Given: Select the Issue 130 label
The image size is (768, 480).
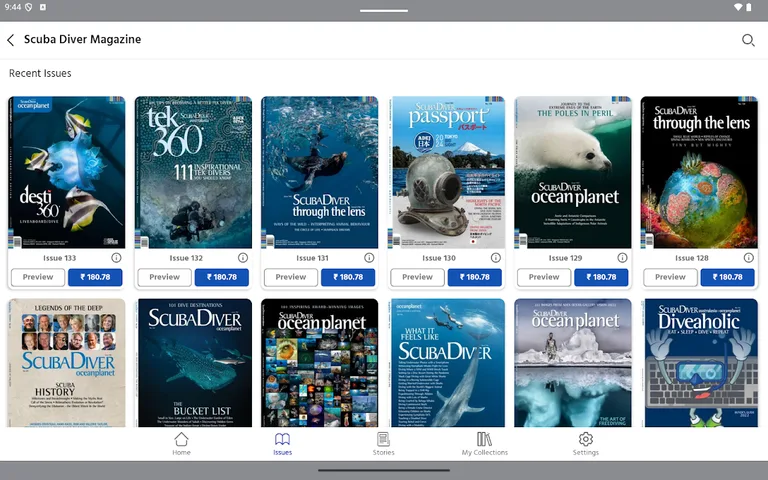Looking at the screenshot, I should (x=439, y=258).
